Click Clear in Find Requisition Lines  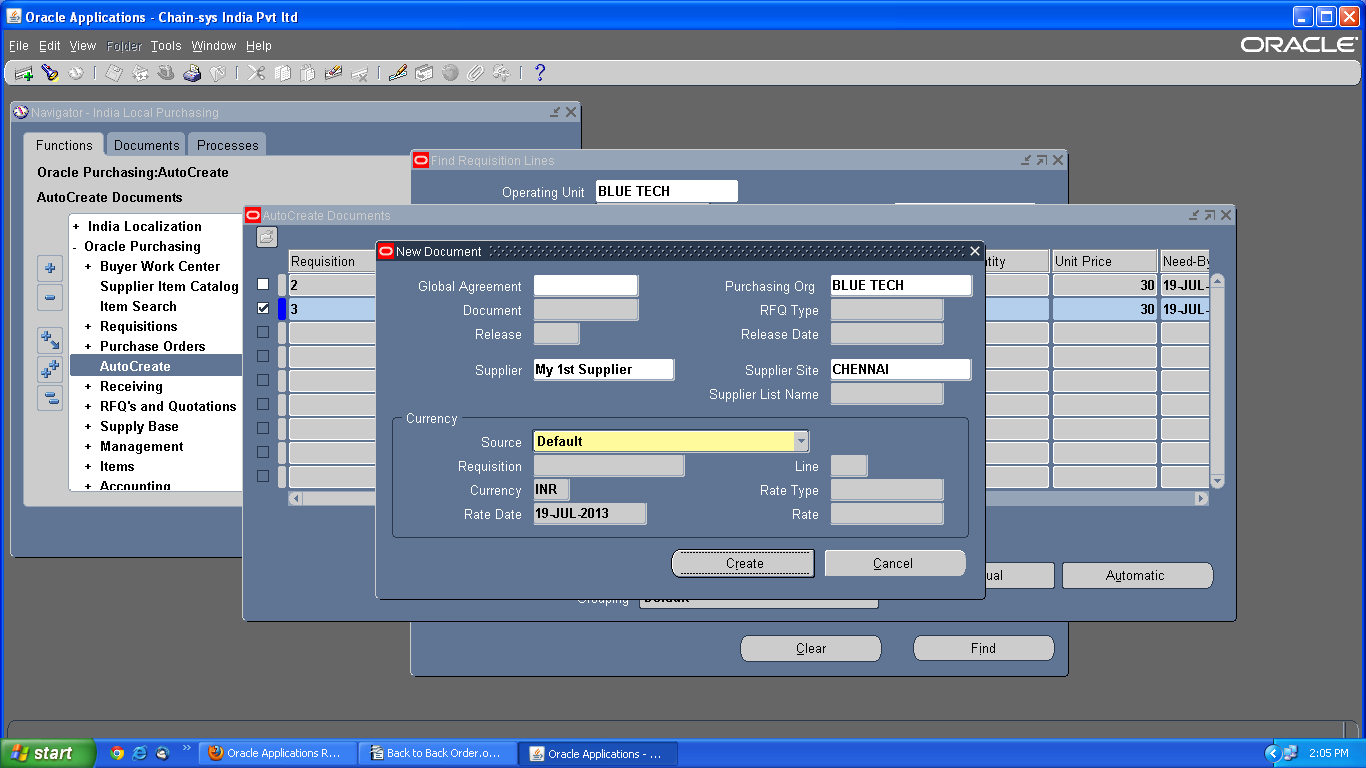pos(811,648)
